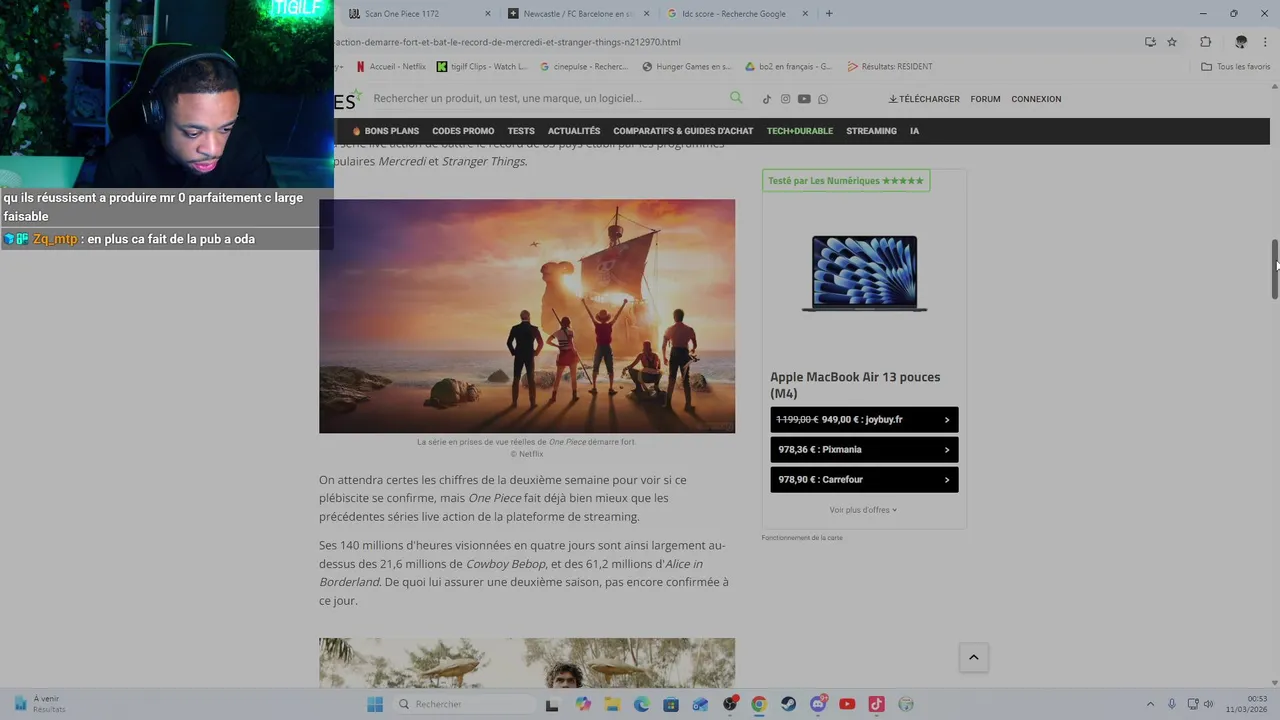Image resolution: width=1280 pixels, height=720 pixels.
Task: Bookmark this page with the star icon
Action: (1172, 42)
